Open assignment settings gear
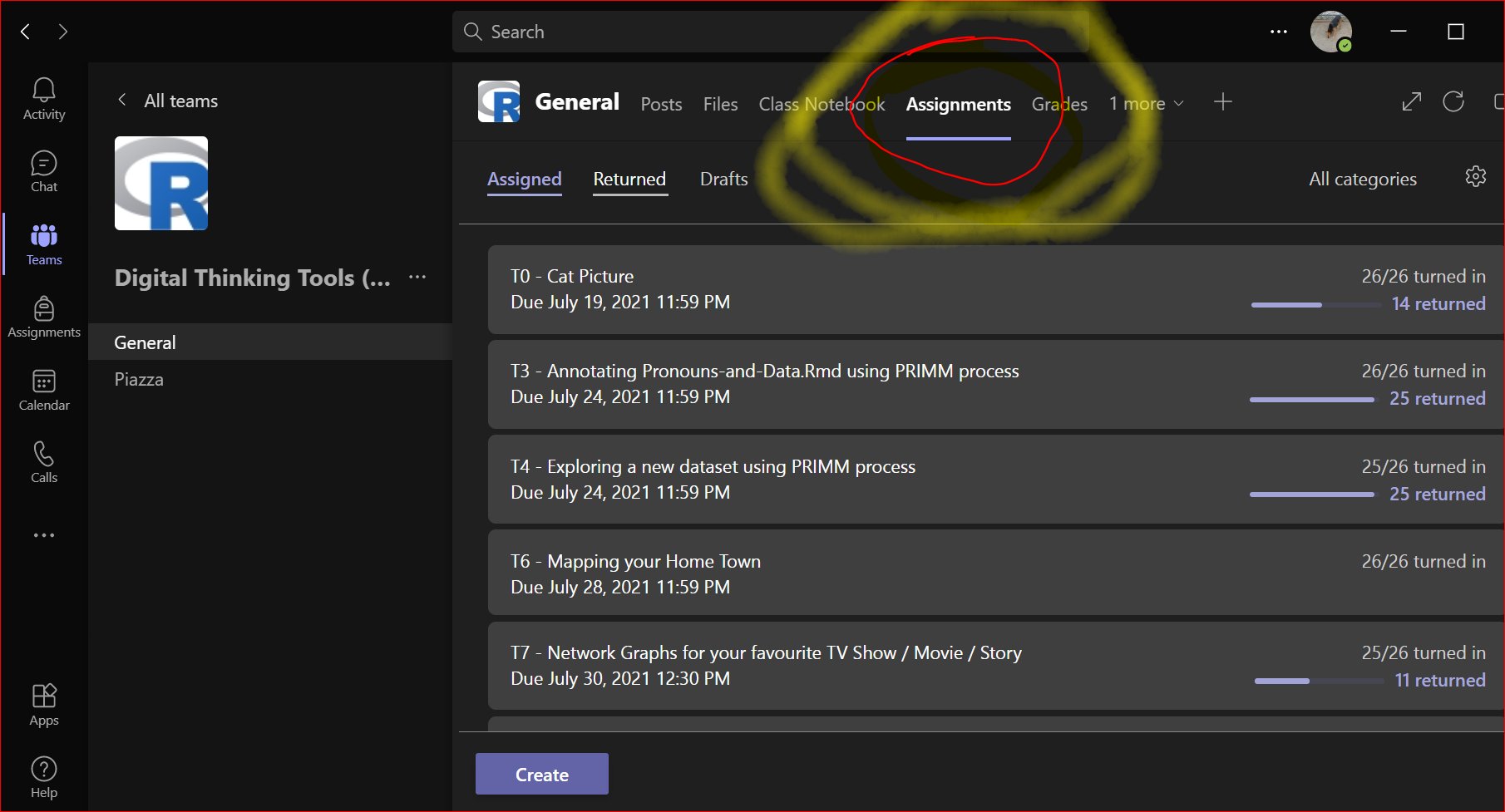1505x812 pixels. tap(1476, 176)
